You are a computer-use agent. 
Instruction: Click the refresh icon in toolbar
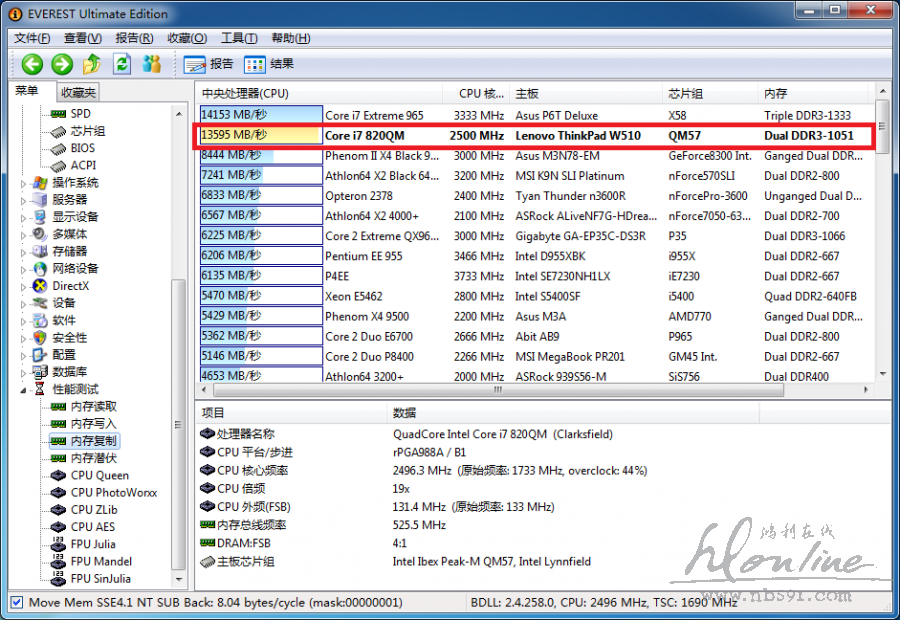point(122,64)
